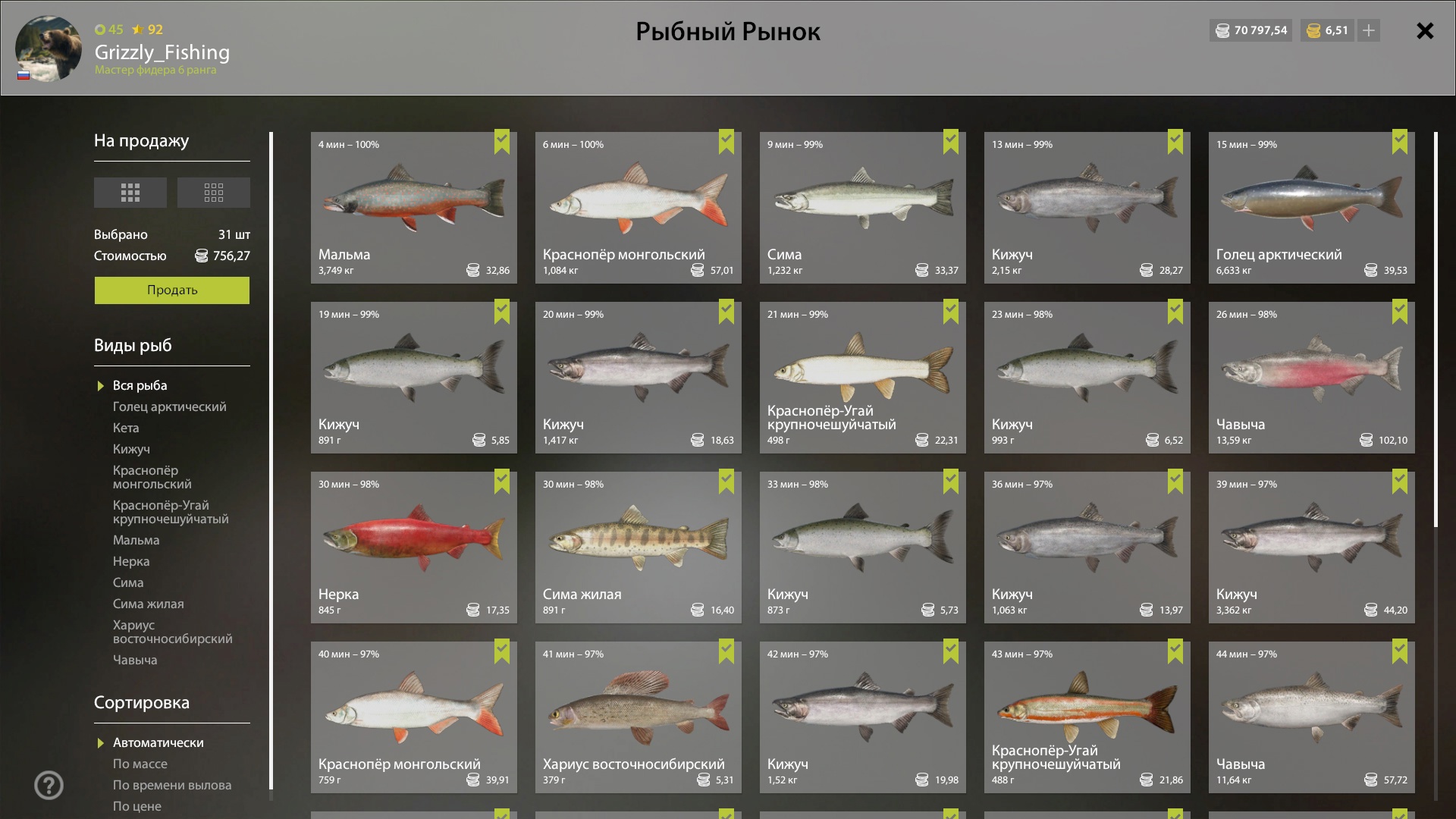This screenshot has height=819, width=1456.
Task: Switch to large grid view icon
Action: click(x=130, y=193)
